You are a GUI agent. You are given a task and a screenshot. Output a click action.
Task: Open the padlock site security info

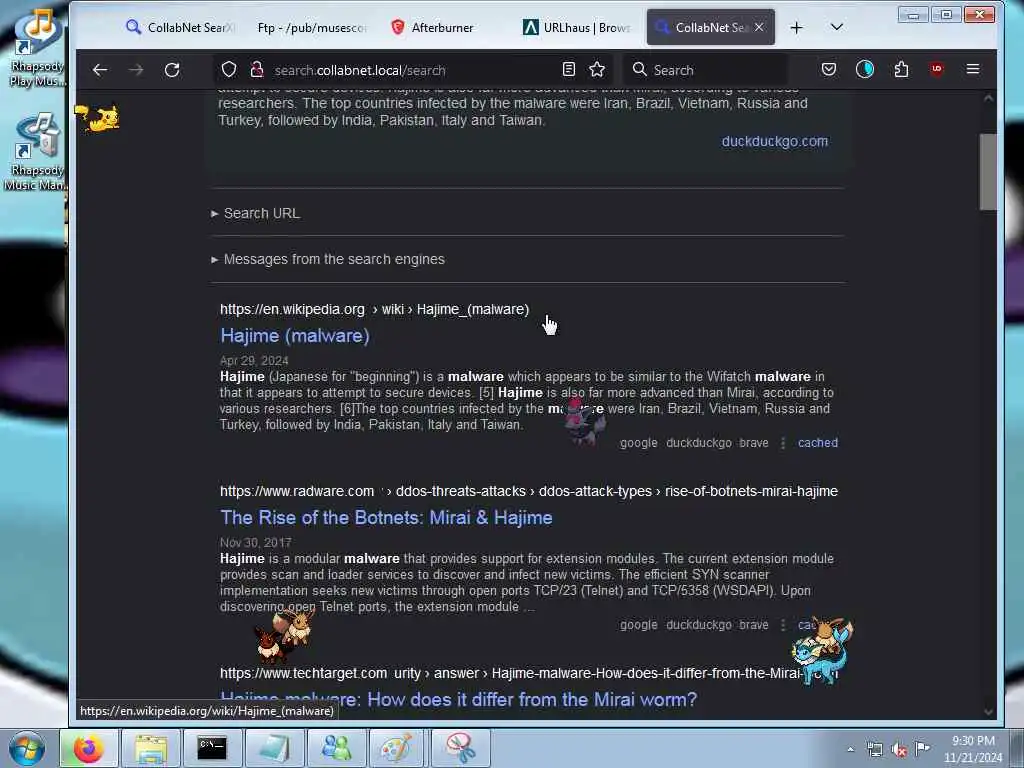(257, 69)
